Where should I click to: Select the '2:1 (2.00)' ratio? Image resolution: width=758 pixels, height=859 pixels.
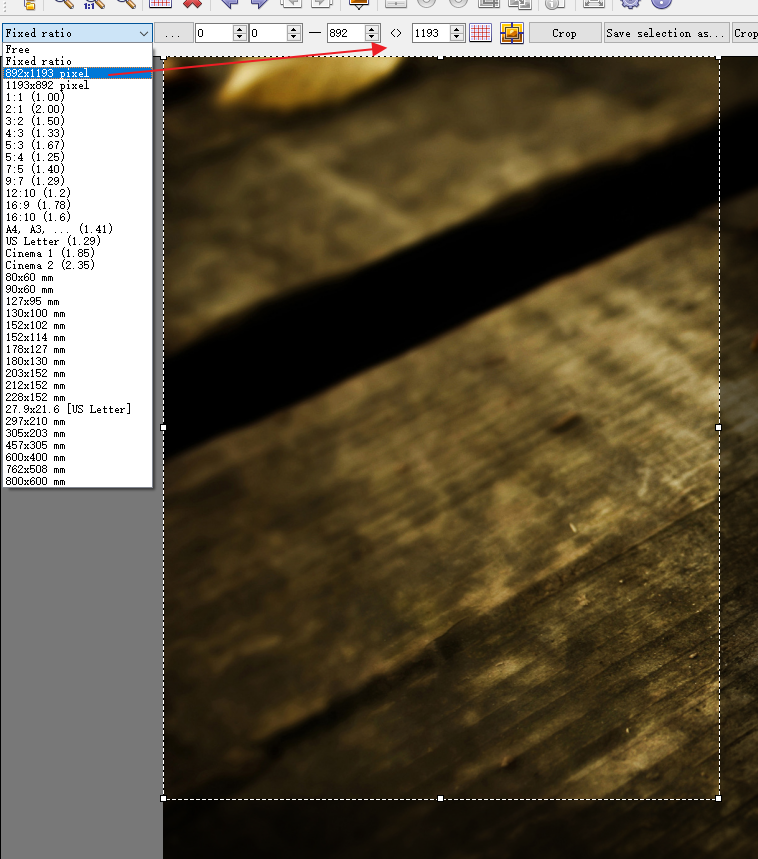click(x=77, y=110)
